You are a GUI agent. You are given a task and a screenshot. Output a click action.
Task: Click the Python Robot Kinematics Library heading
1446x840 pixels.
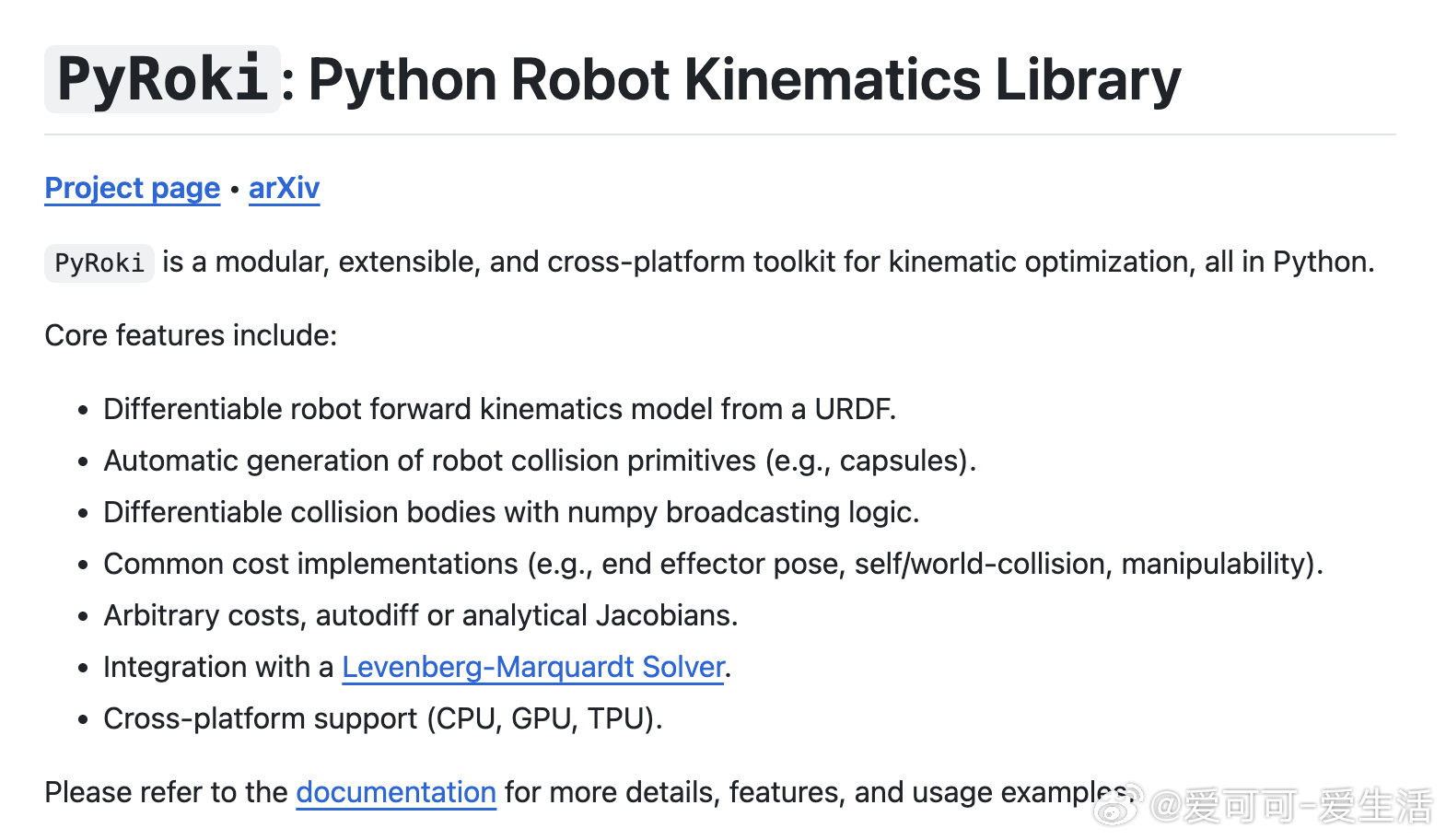(744, 79)
